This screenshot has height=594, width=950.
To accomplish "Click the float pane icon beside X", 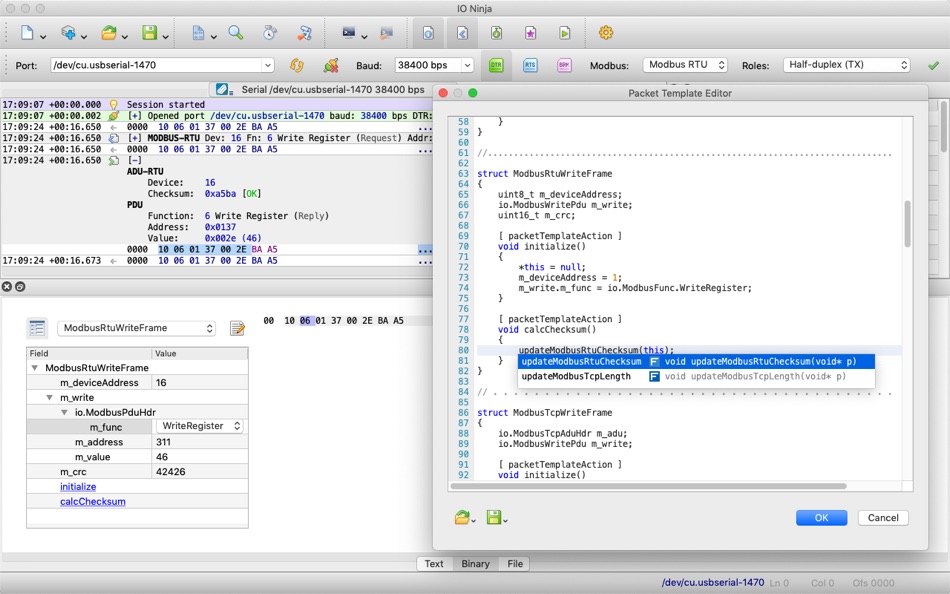I will coord(20,287).
